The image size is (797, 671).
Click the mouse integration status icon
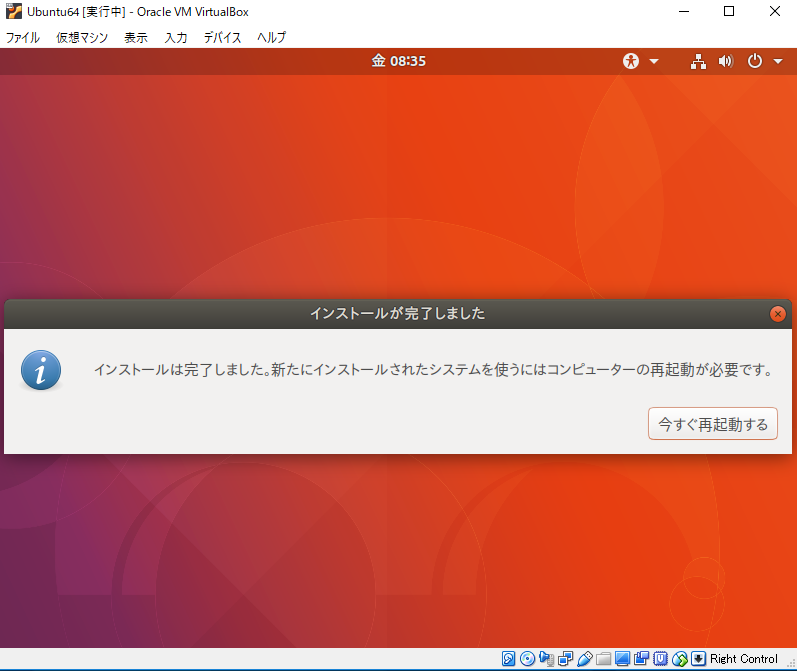[680, 659]
